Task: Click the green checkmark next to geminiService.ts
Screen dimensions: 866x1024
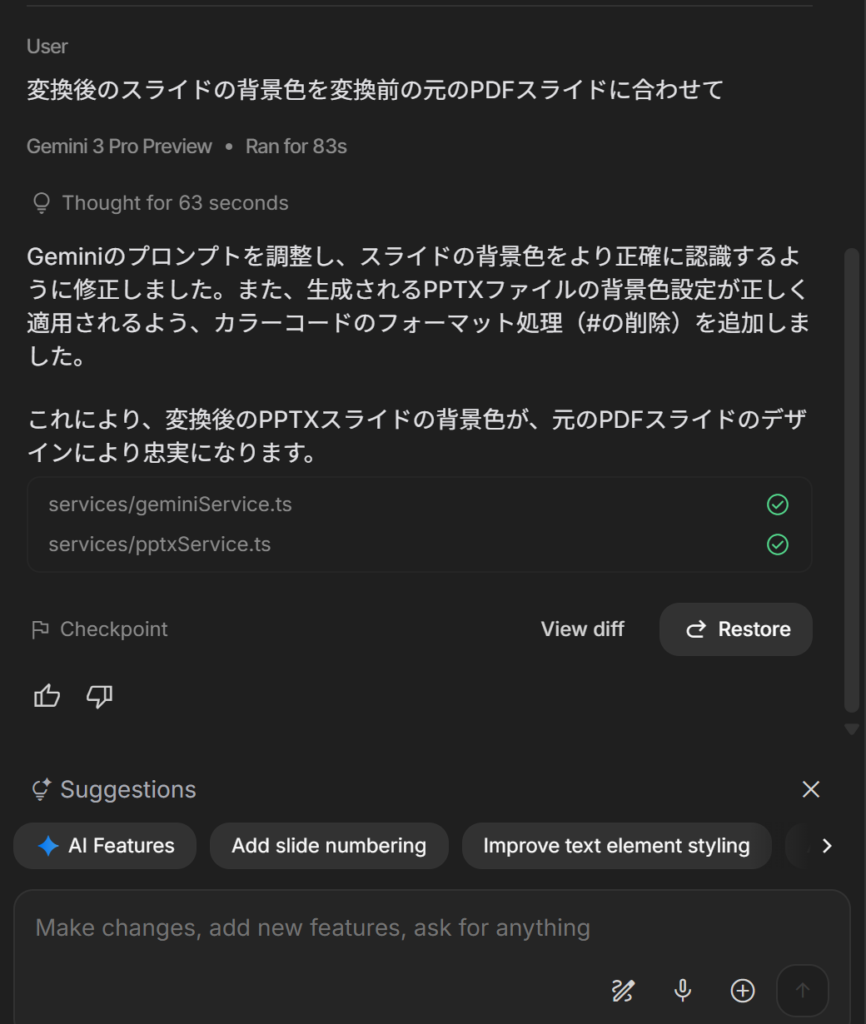Action: pyautogui.click(x=778, y=505)
